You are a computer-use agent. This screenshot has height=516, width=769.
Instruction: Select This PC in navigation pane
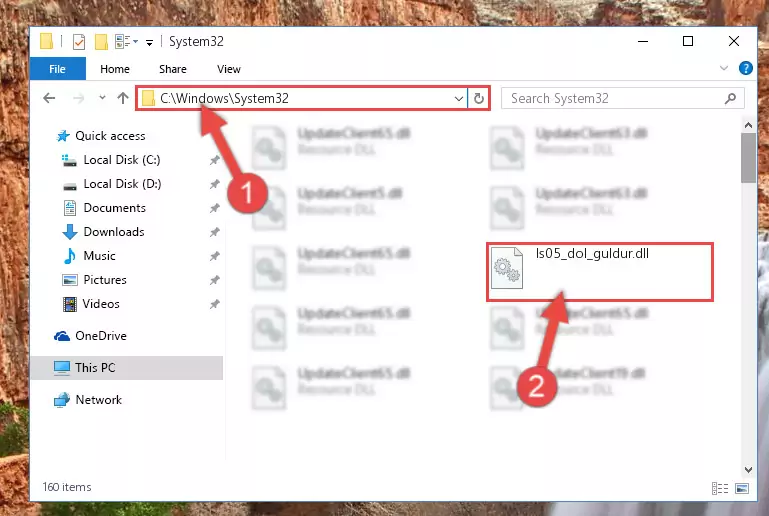(127, 368)
